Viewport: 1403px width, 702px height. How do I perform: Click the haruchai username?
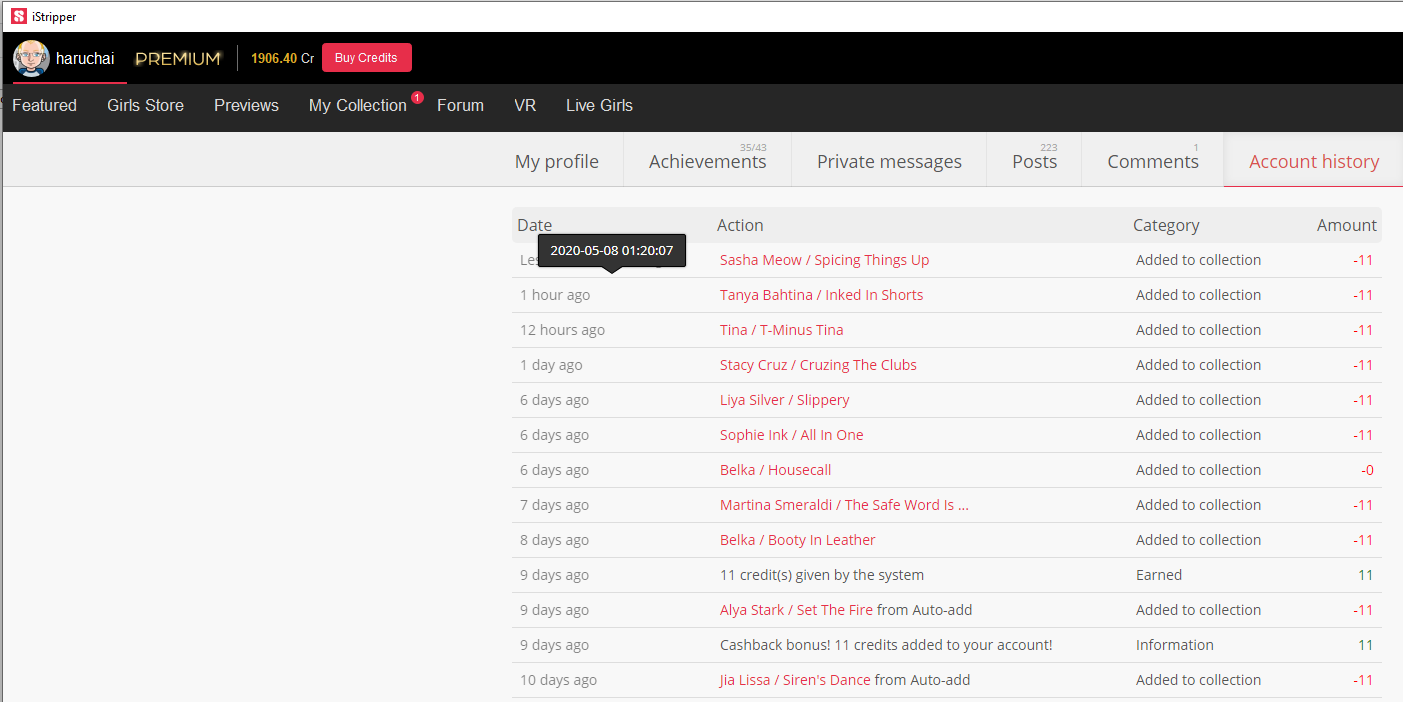[85, 59]
